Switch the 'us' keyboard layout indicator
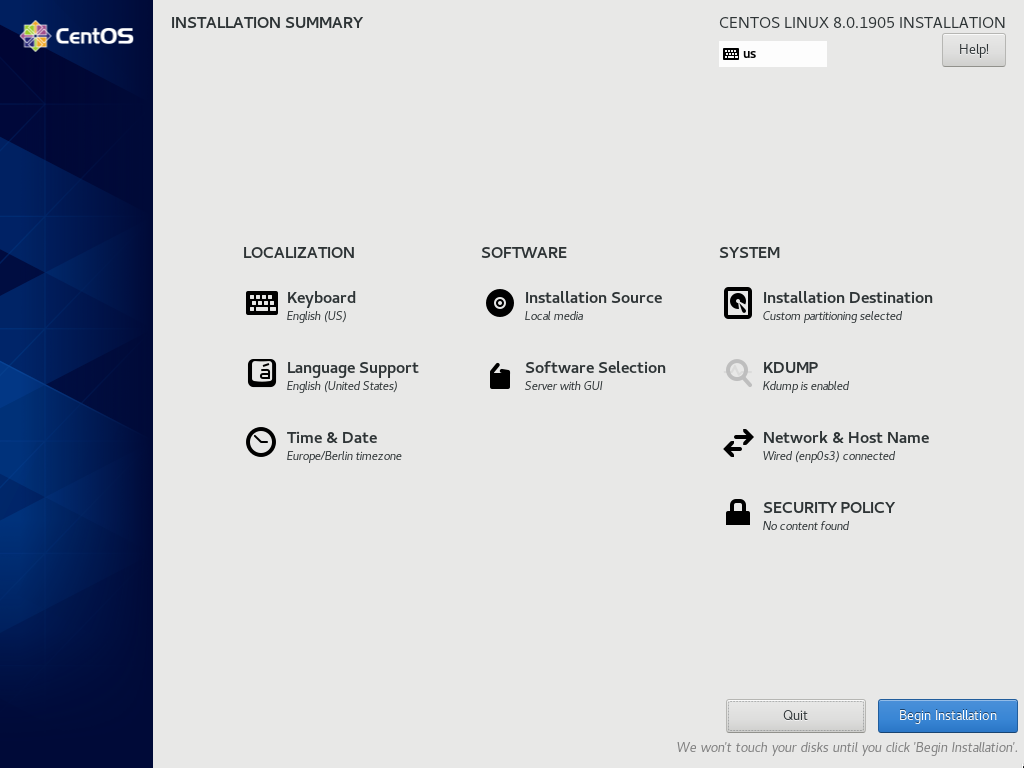Viewport: 1024px width, 768px height. (x=772, y=54)
